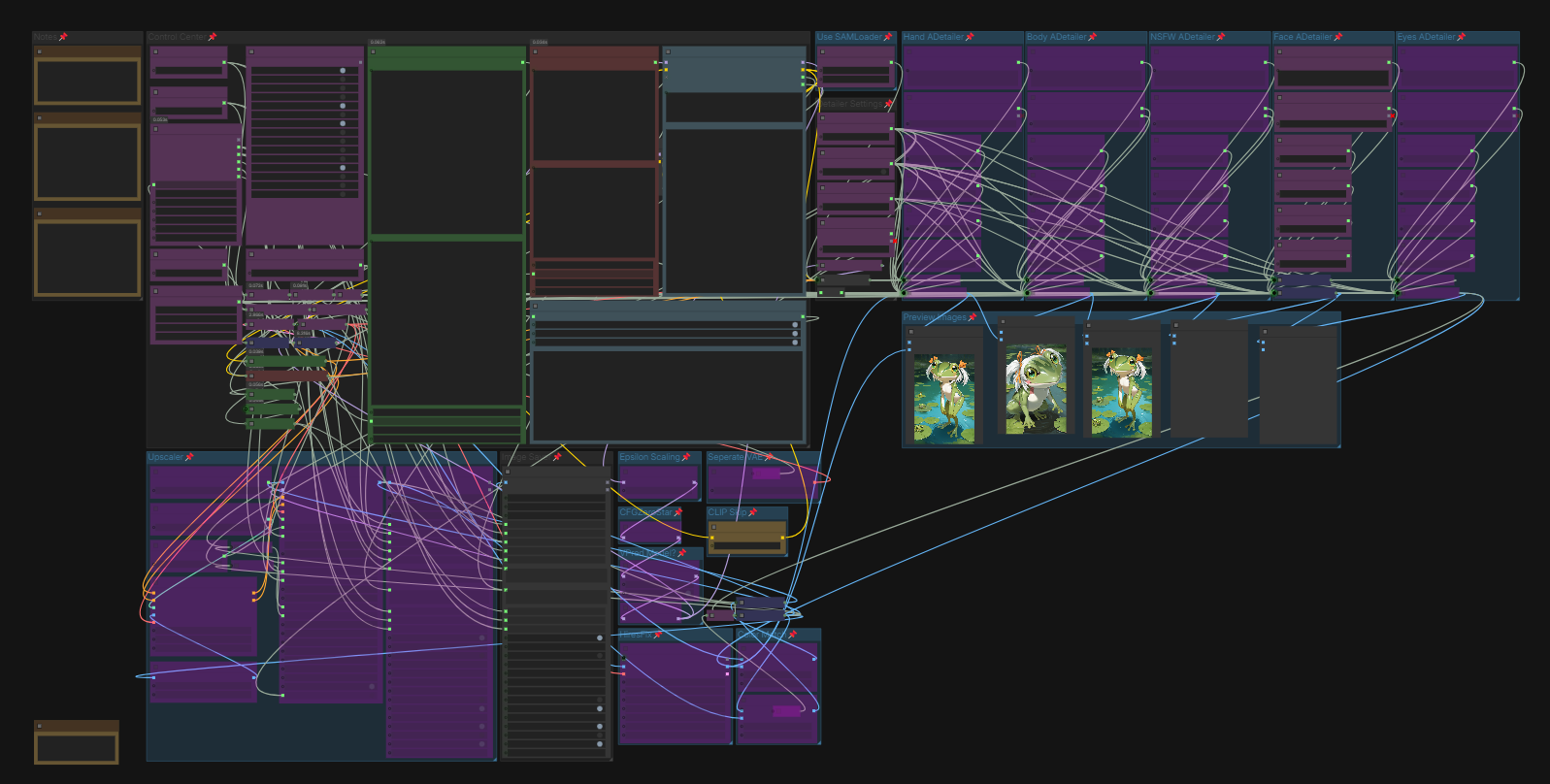The image size is (1550, 784).
Task: Click the Image Saver group pin icon
Action: pyautogui.click(x=557, y=457)
